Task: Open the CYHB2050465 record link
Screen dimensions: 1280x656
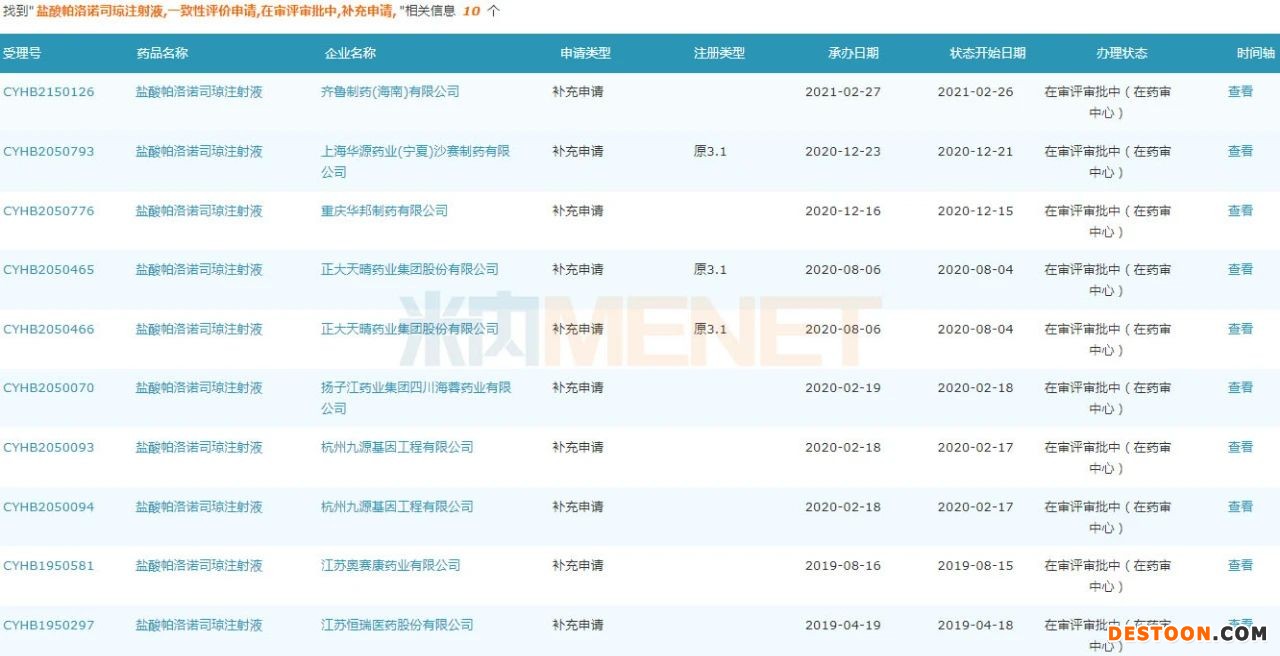Action: click(x=49, y=270)
